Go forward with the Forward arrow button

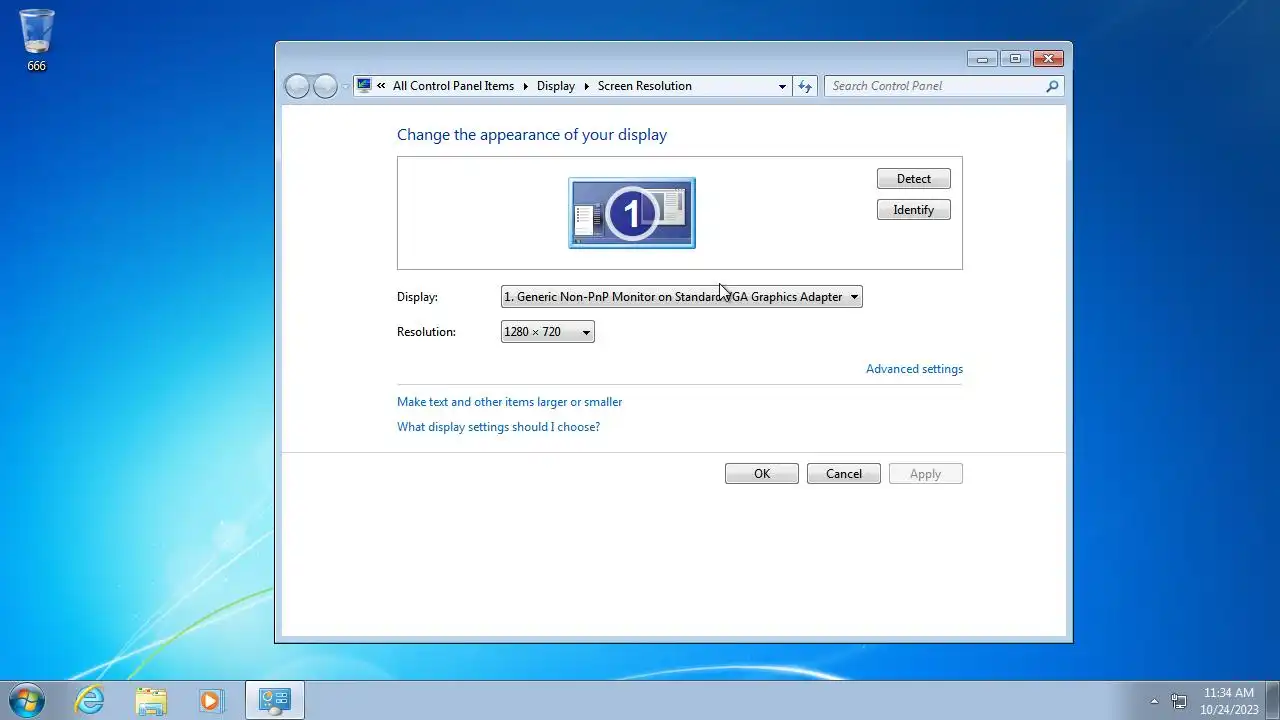pyautogui.click(x=326, y=86)
